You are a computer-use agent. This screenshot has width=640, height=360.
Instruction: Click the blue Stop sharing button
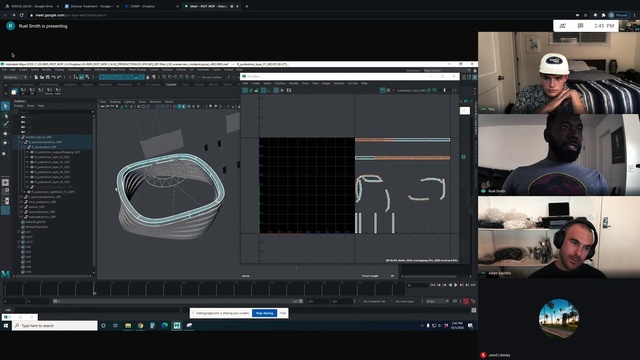pyautogui.click(x=264, y=313)
